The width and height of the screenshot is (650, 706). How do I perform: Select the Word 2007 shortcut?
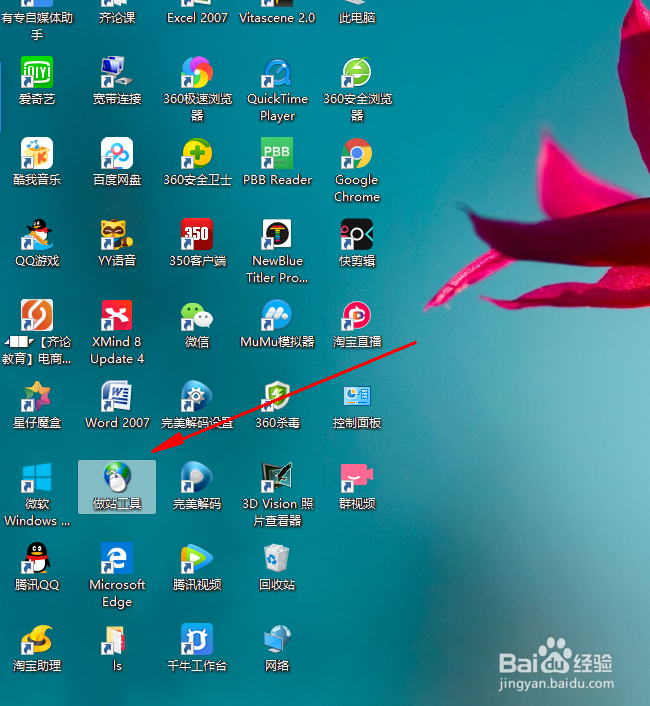[117, 396]
